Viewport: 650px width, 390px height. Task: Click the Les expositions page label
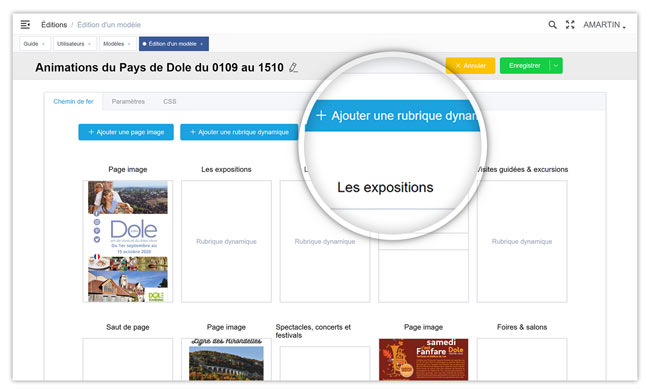pos(226,169)
